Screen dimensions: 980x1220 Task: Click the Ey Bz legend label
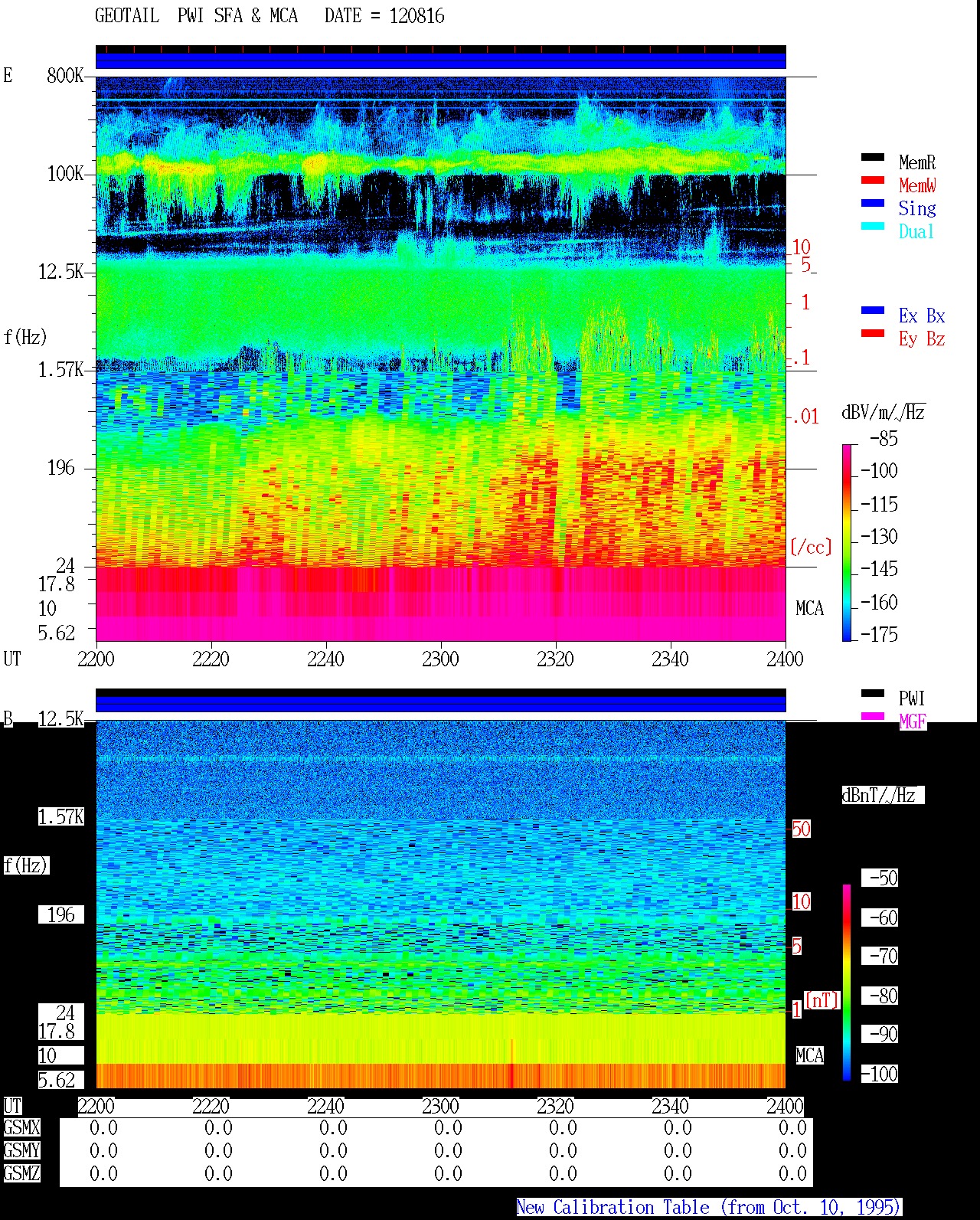[x=922, y=339]
